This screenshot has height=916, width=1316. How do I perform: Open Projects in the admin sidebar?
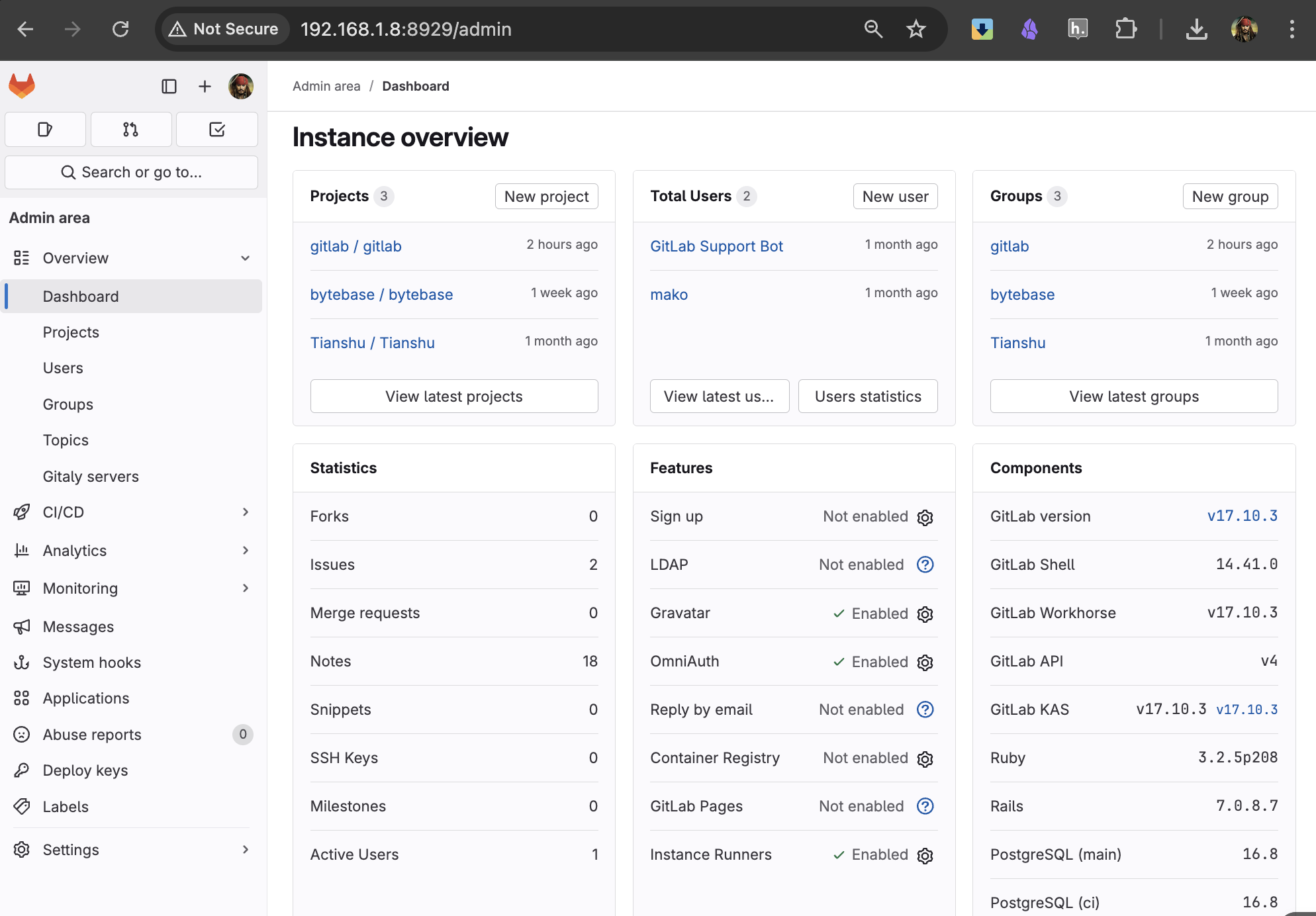click(132, 332)
